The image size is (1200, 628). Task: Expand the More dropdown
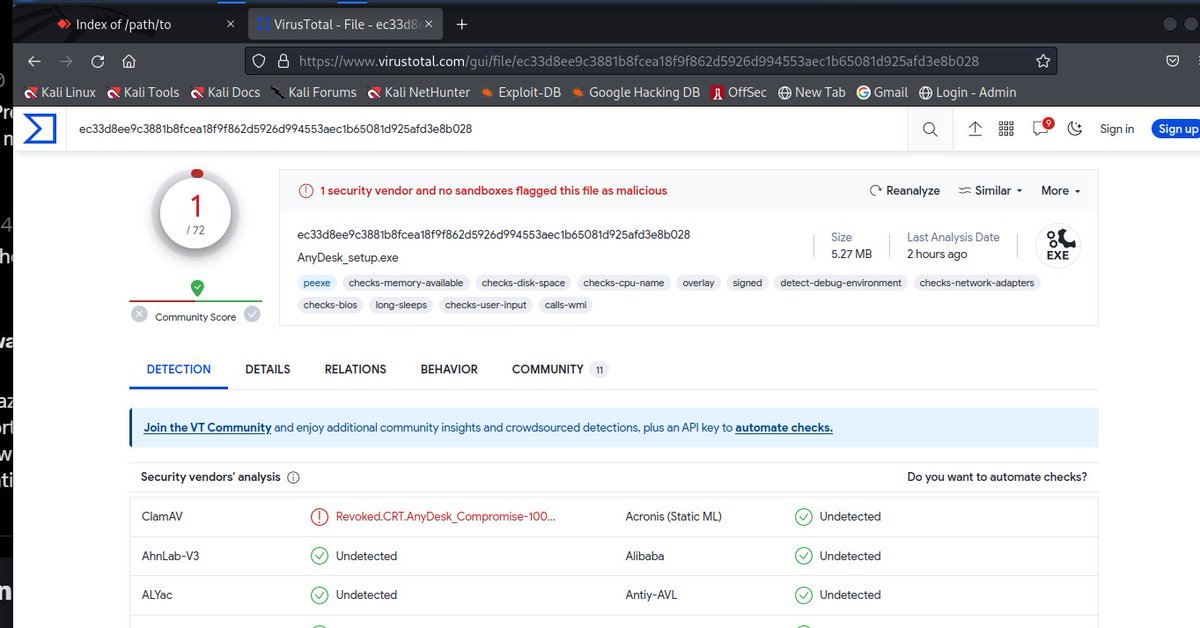click(1060, 190)
